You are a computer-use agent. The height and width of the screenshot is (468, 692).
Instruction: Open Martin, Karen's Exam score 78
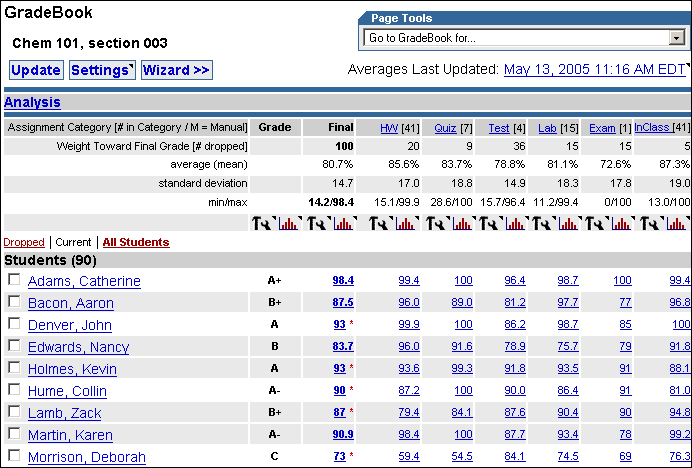[625, 434]
